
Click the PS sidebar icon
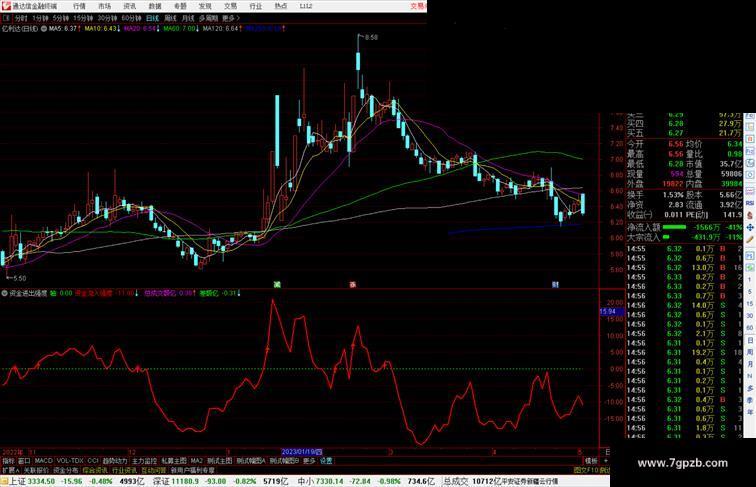click(750, 256)
